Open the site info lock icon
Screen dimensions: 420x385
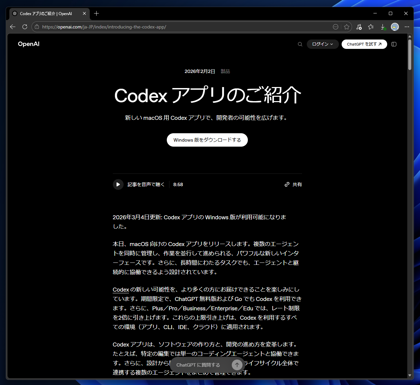(x=37, y=27)
